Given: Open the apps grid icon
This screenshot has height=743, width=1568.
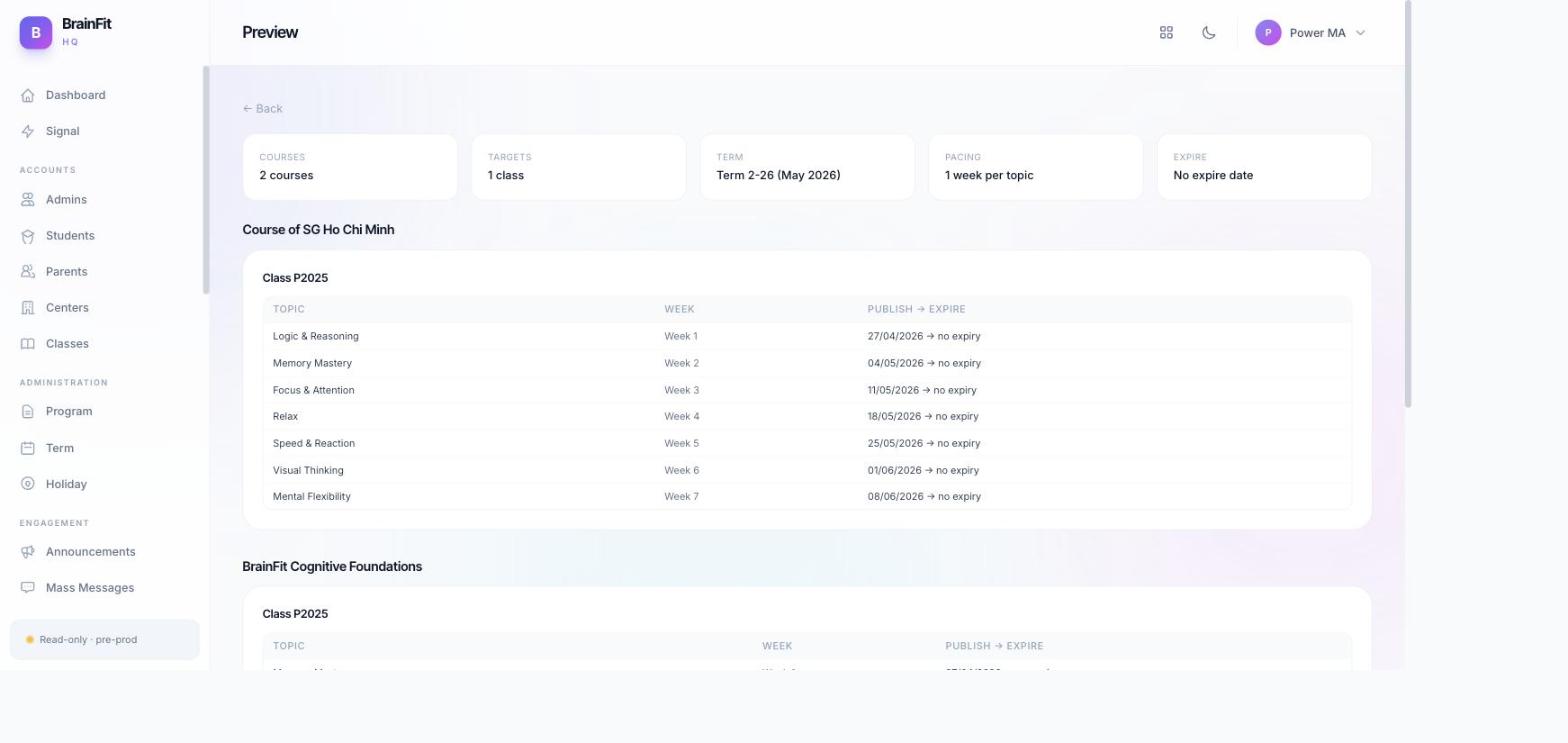Looking at the screenshot, I should pyautogui.click(x=1166, y=33).
